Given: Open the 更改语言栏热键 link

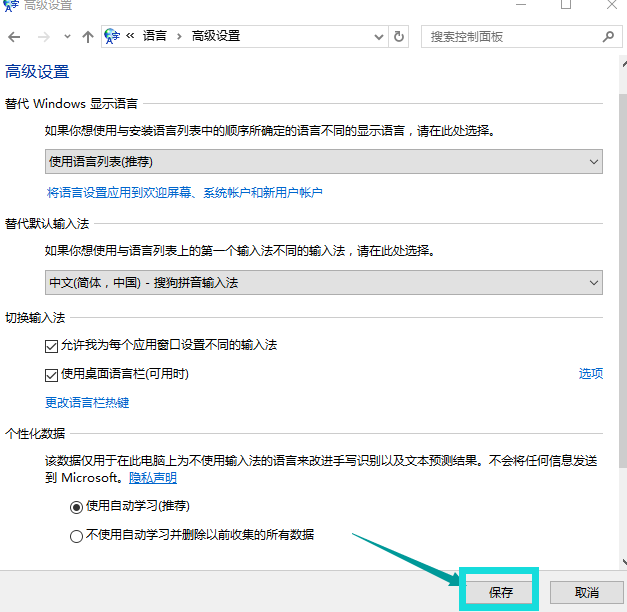Looking at the screenshot, I should coord(87,403).
